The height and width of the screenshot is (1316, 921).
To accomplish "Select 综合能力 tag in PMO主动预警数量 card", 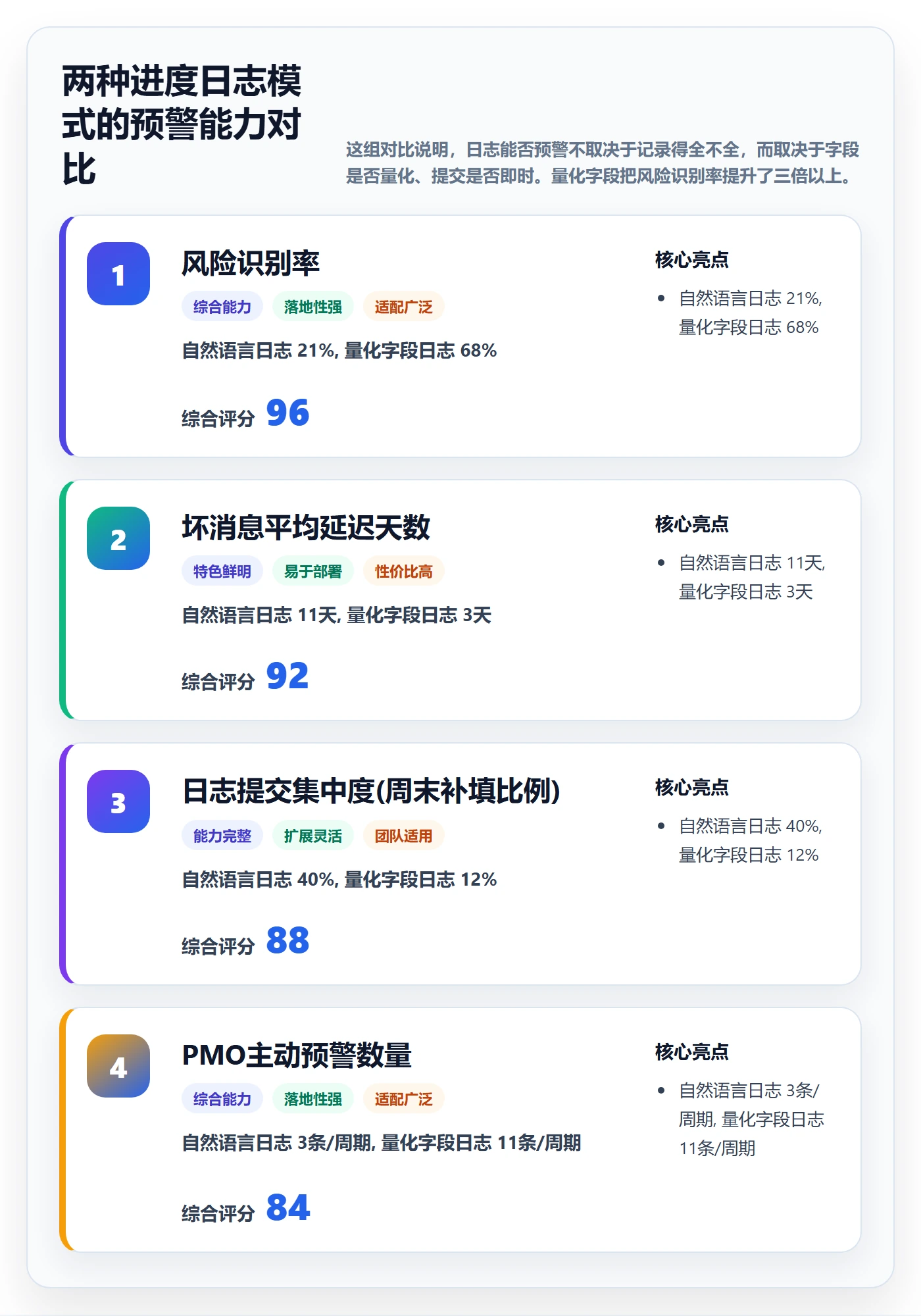I will 222,1099.
